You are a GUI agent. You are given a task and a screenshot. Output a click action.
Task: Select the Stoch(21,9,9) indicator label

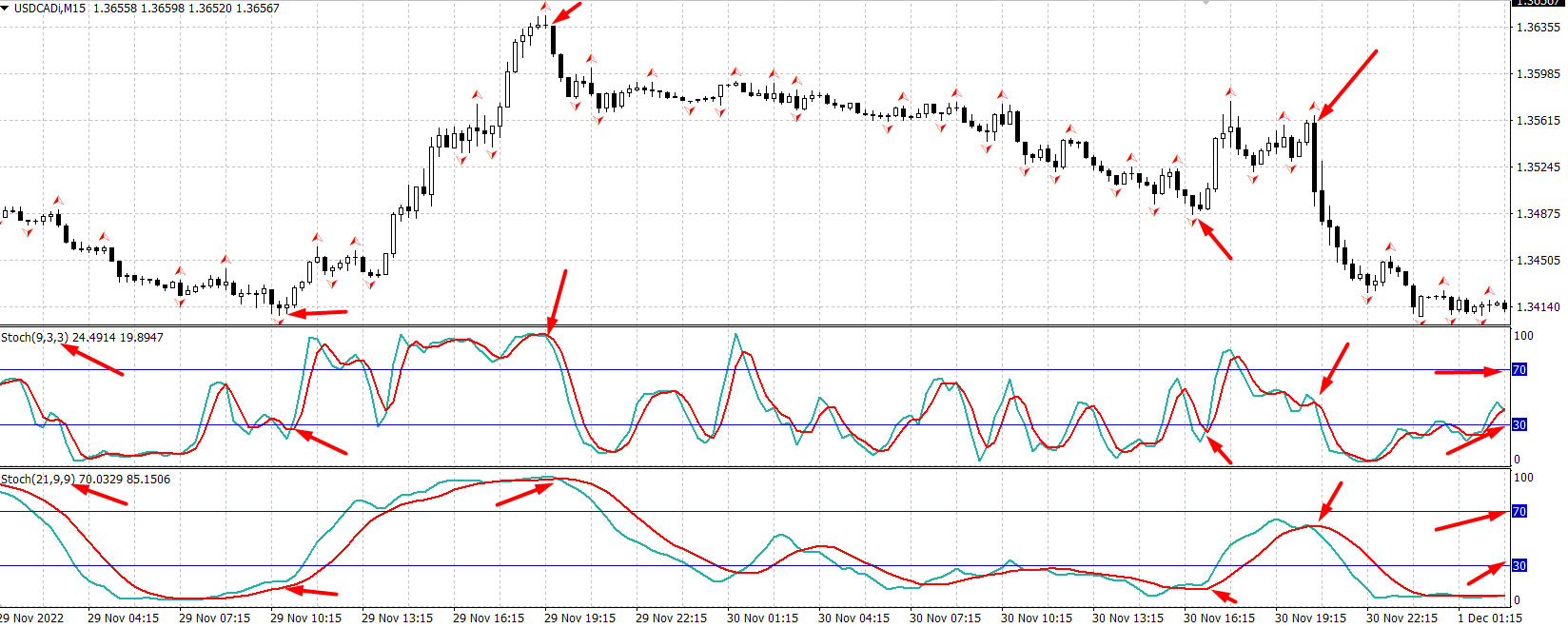pyautogui.click(x=38, y=479)
